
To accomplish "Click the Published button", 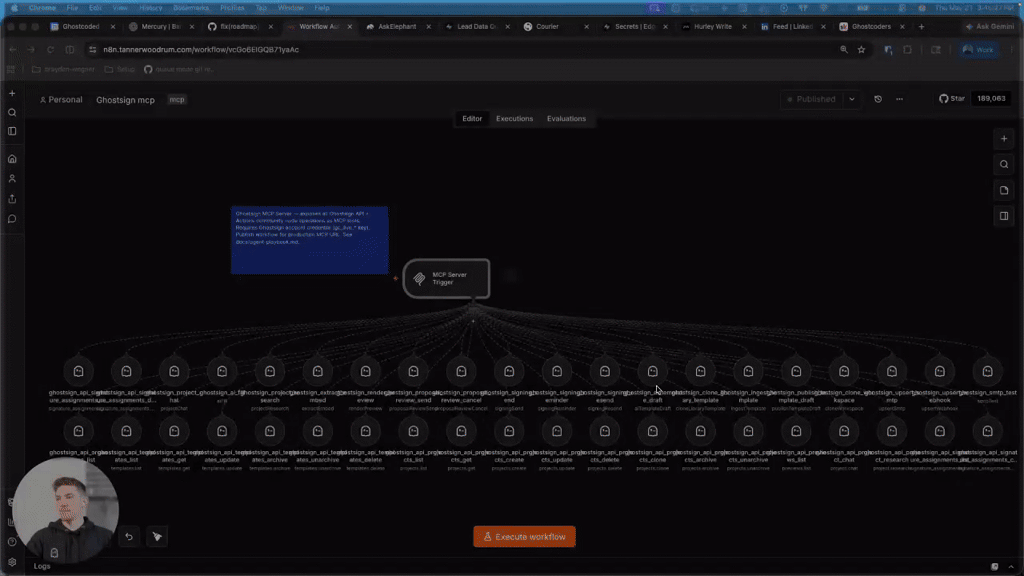I will [x=811, y=99].
